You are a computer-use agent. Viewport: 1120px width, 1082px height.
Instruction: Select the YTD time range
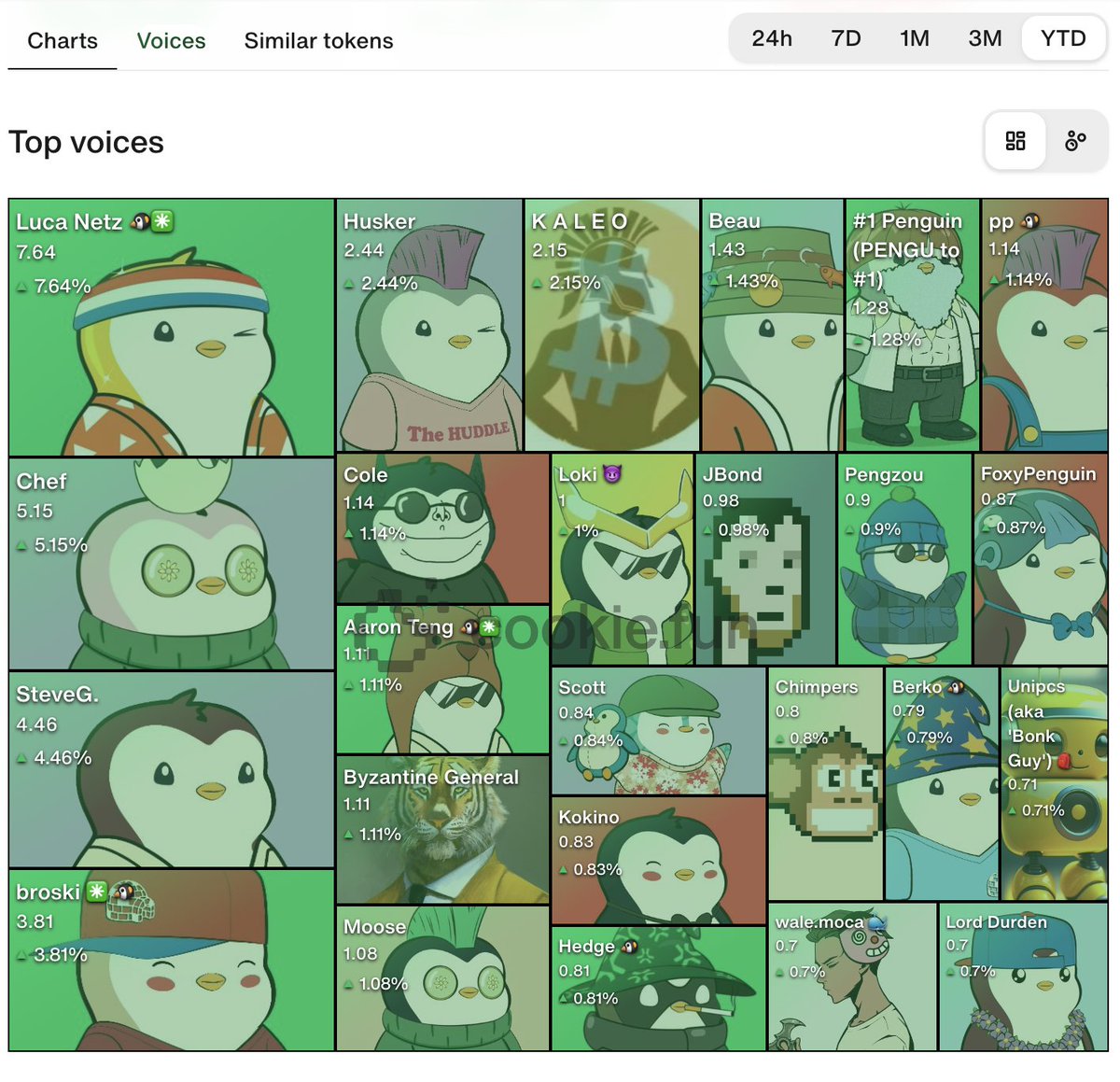(1063, 38)
